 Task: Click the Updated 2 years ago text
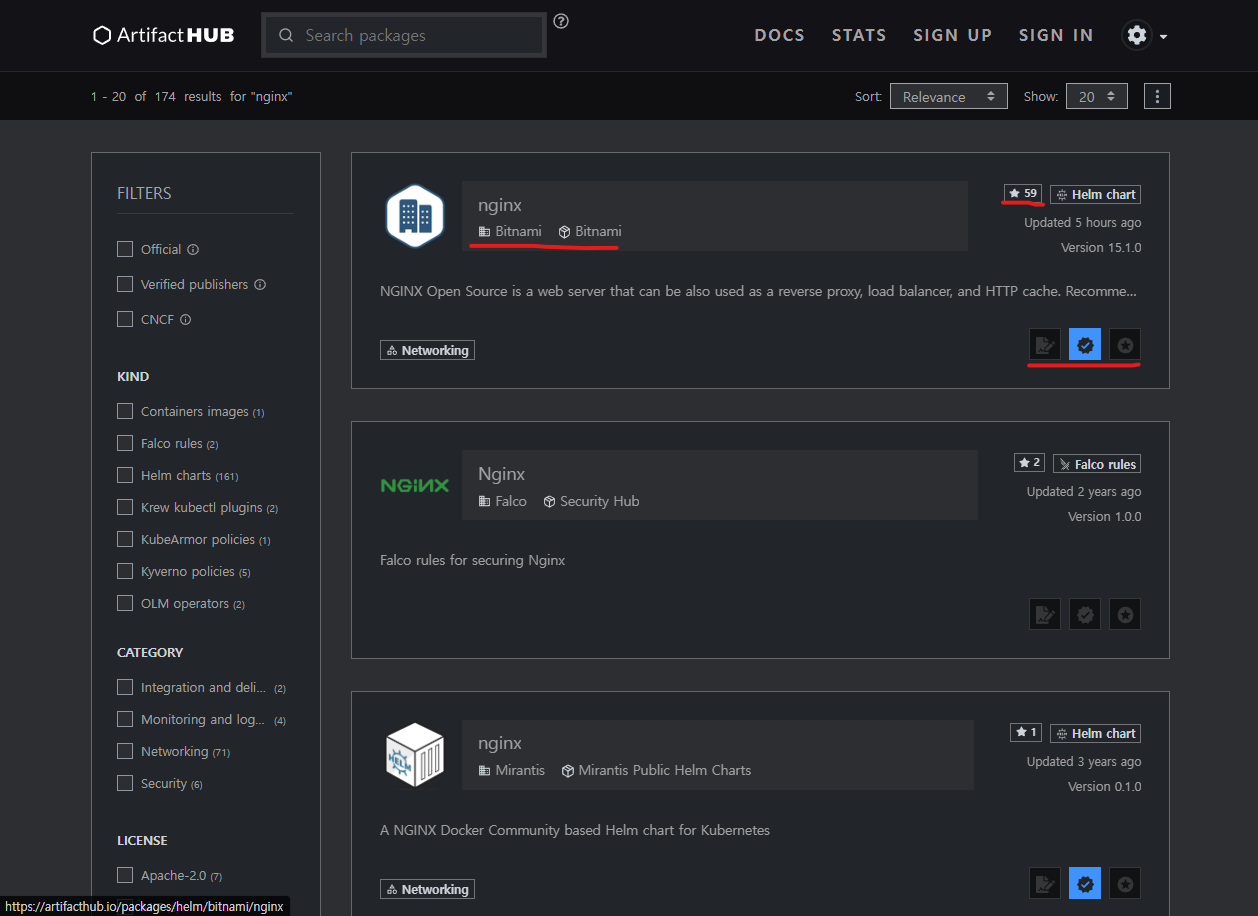(x=1084, y=491)
